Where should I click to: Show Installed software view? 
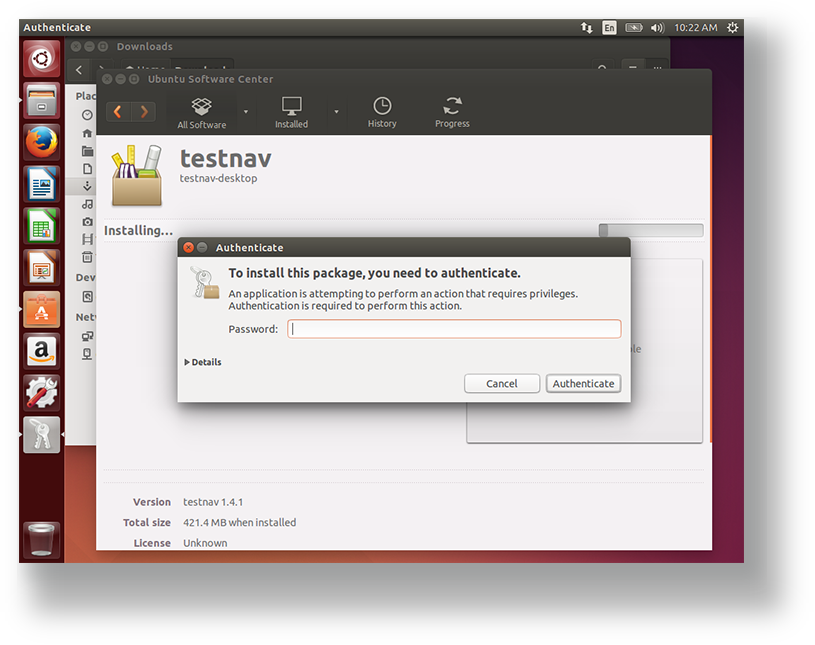pyautogui.click(x=291, y=113)
